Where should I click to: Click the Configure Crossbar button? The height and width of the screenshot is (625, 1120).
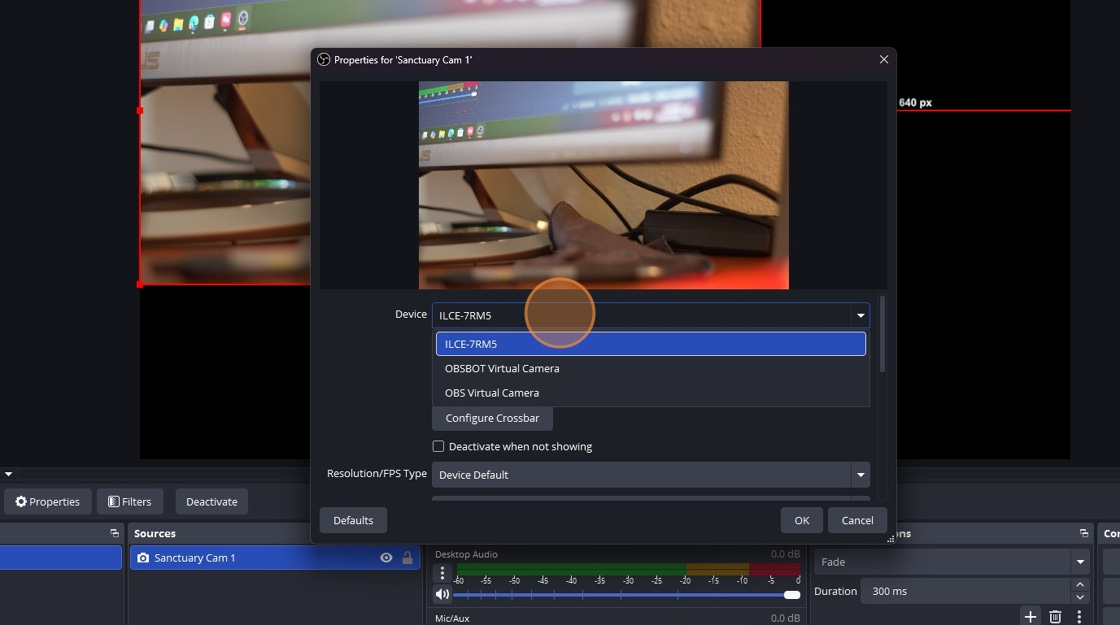click(x=492, y=418)
